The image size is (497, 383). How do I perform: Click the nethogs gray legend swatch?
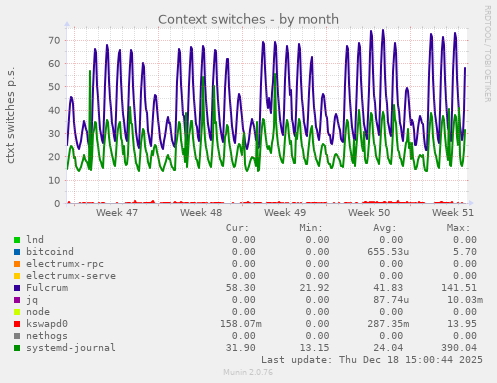17,336
